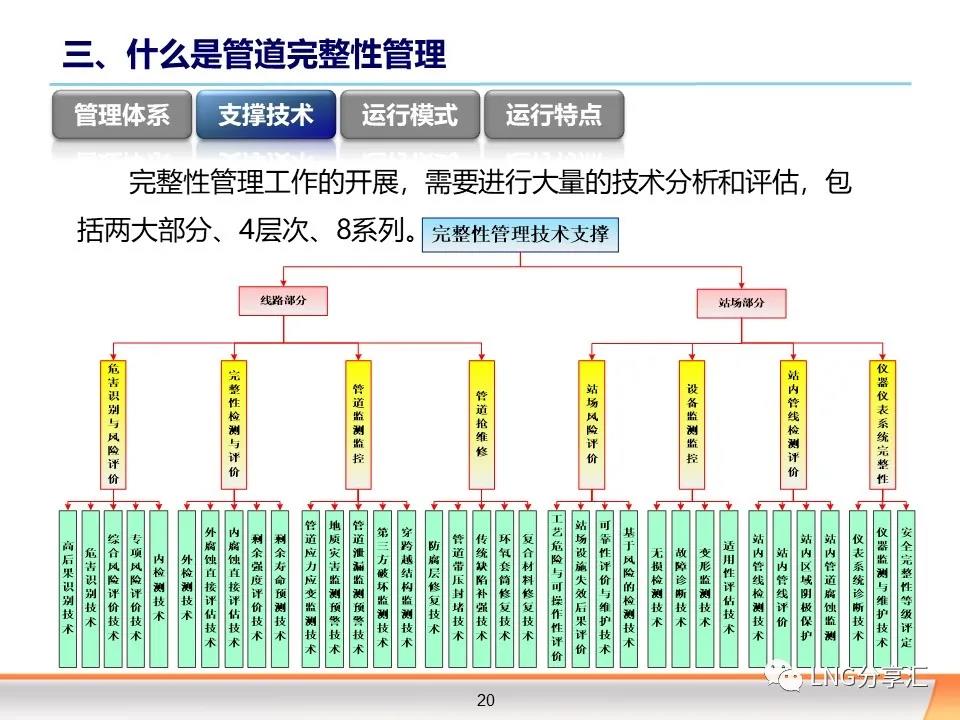Click green box 内腐蚀直接评估技术
Viewport: 960px width, 720px height.
(233, 589)
